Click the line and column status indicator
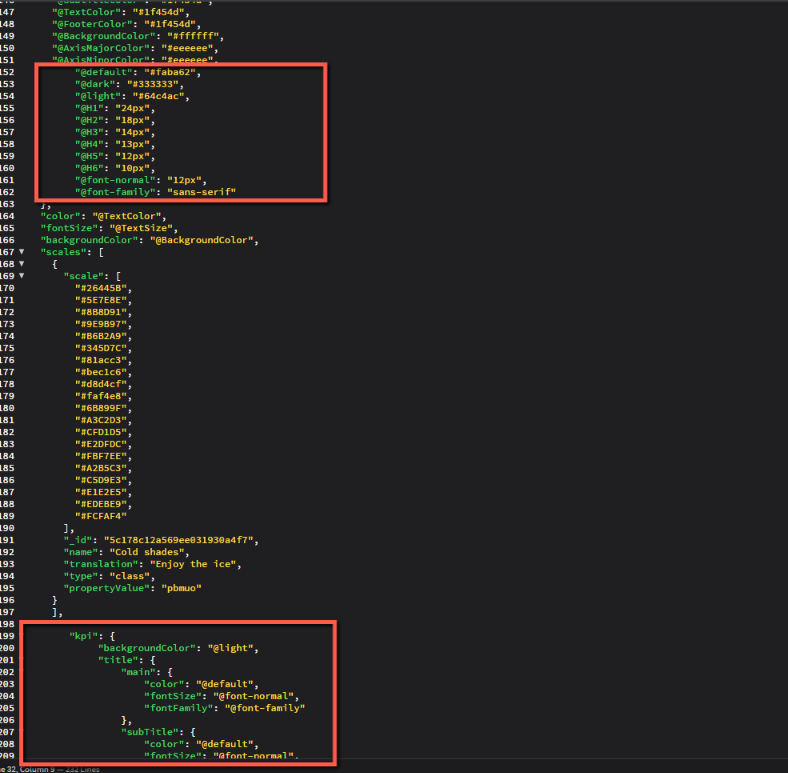This screenshot has width=788, height=773. (30, 768)
